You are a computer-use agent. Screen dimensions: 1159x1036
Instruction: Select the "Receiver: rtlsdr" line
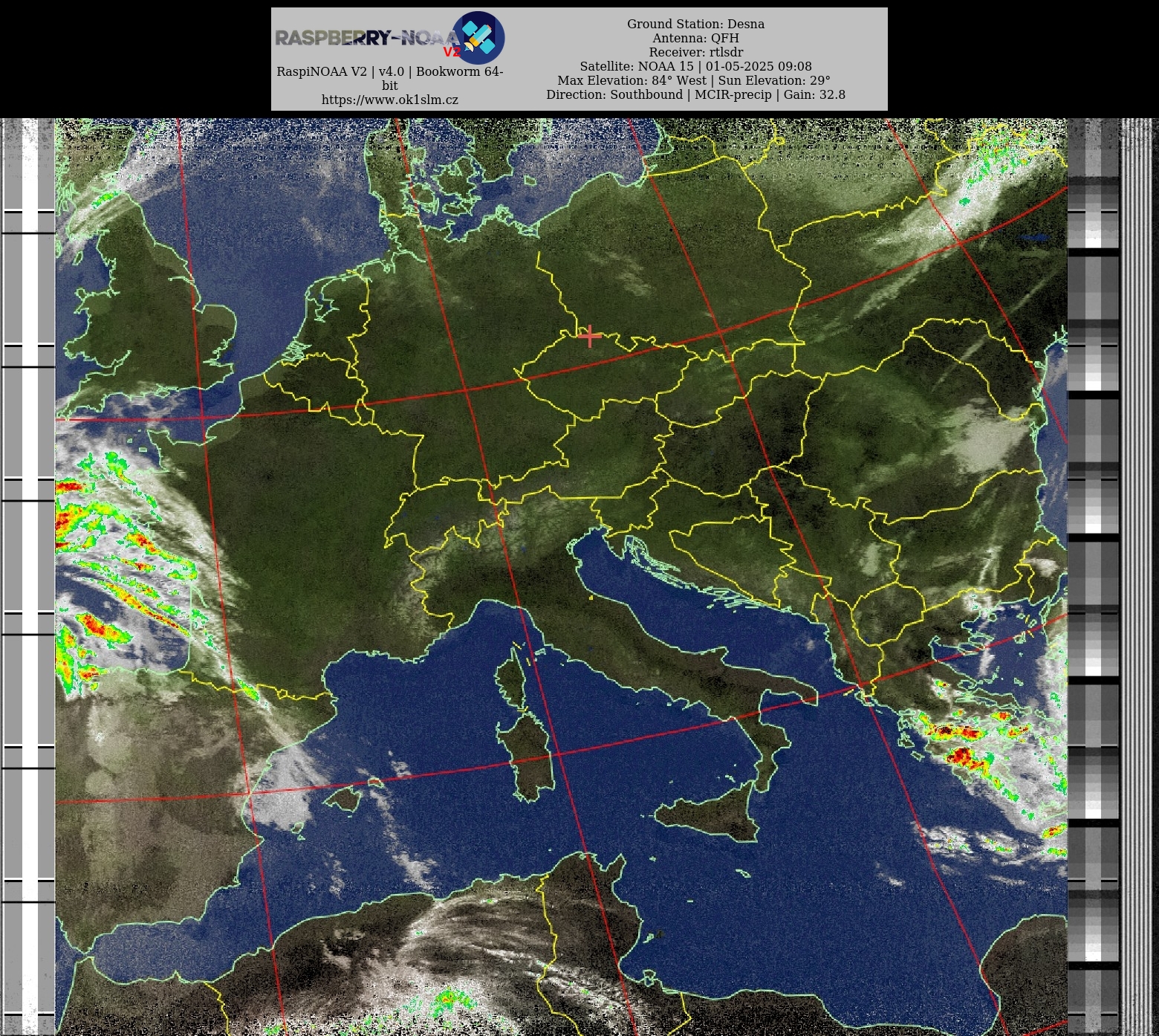[x=695, y=52]
